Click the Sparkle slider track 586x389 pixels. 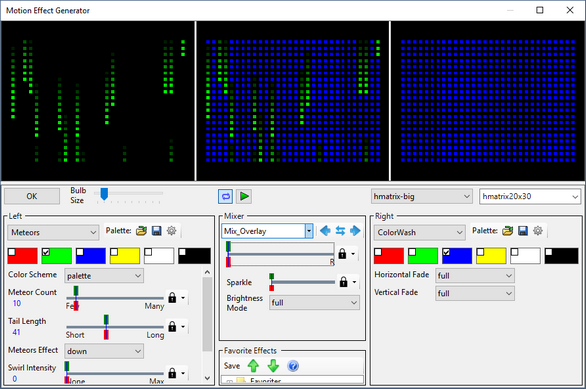pos(303,282)
